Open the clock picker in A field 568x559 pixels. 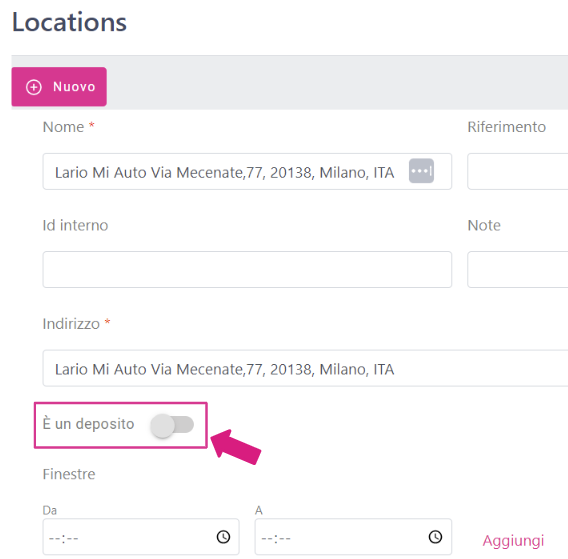point(435,537)
